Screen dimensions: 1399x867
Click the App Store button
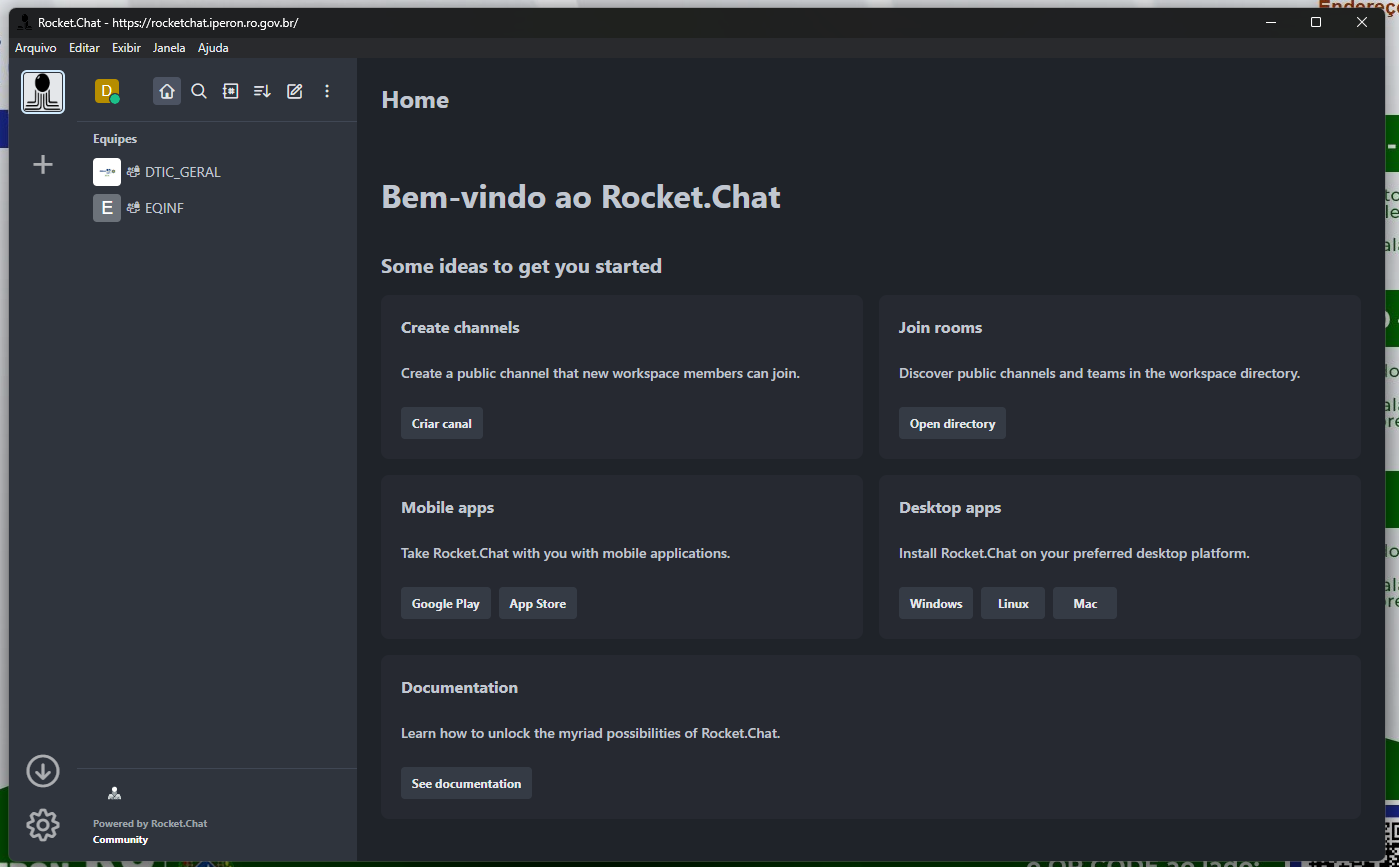[538, 603]
